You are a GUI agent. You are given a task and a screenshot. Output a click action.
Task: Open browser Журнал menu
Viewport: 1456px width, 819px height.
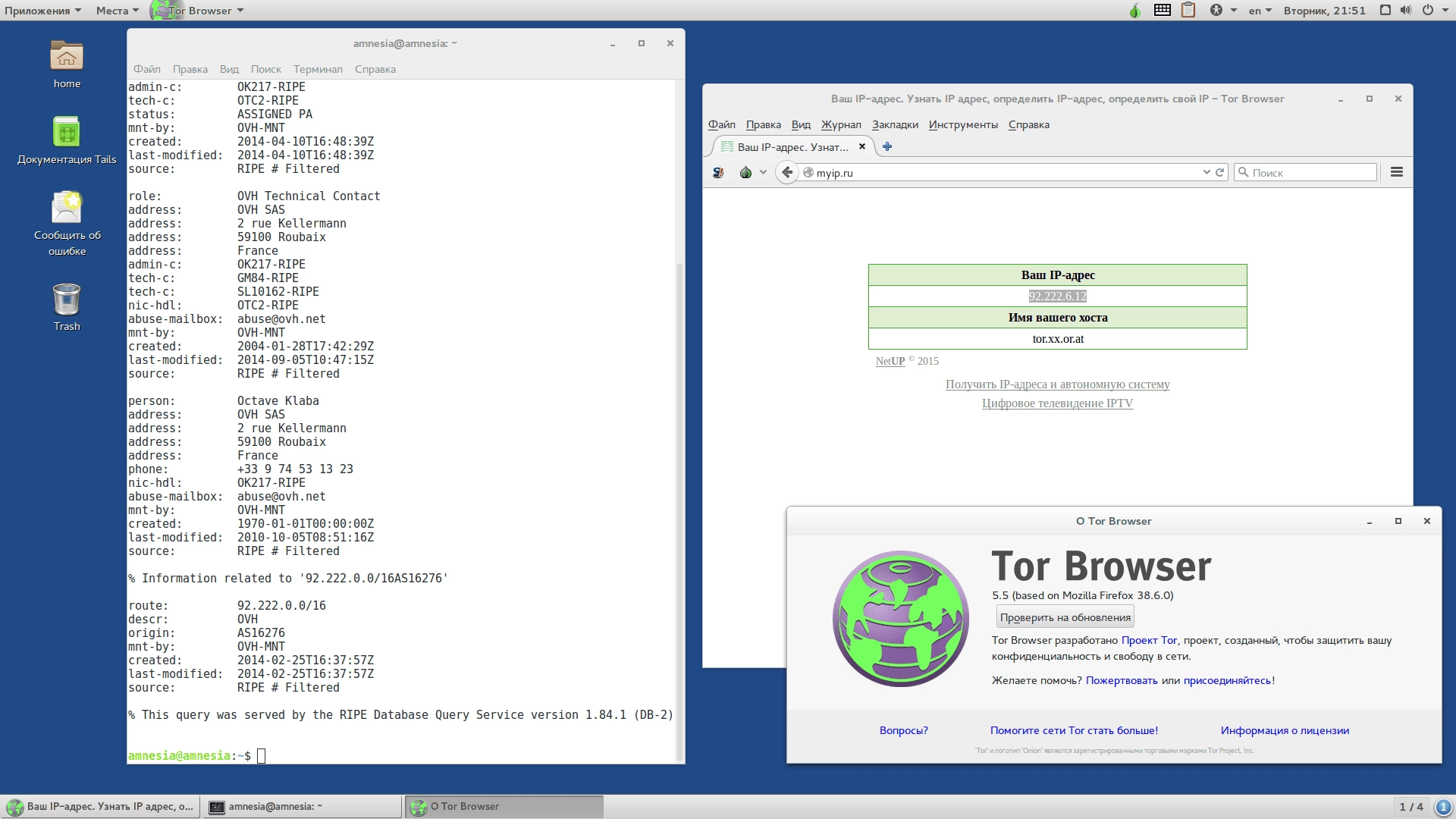(x=841, y=124)
